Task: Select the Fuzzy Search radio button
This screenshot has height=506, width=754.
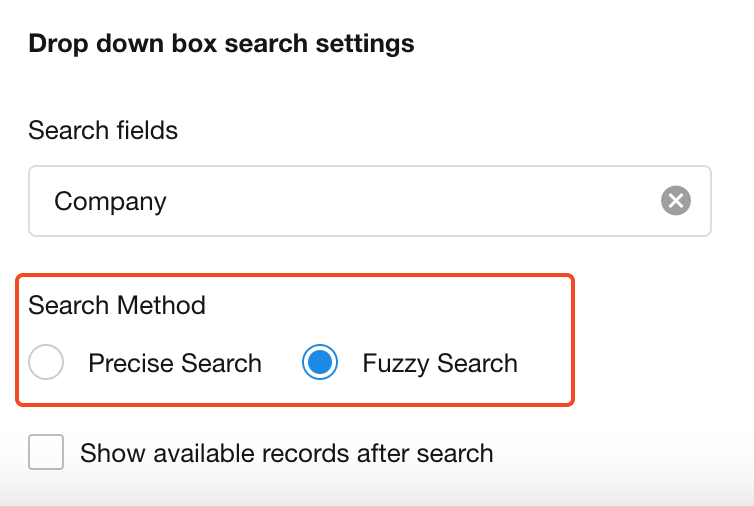Action: 320,363
